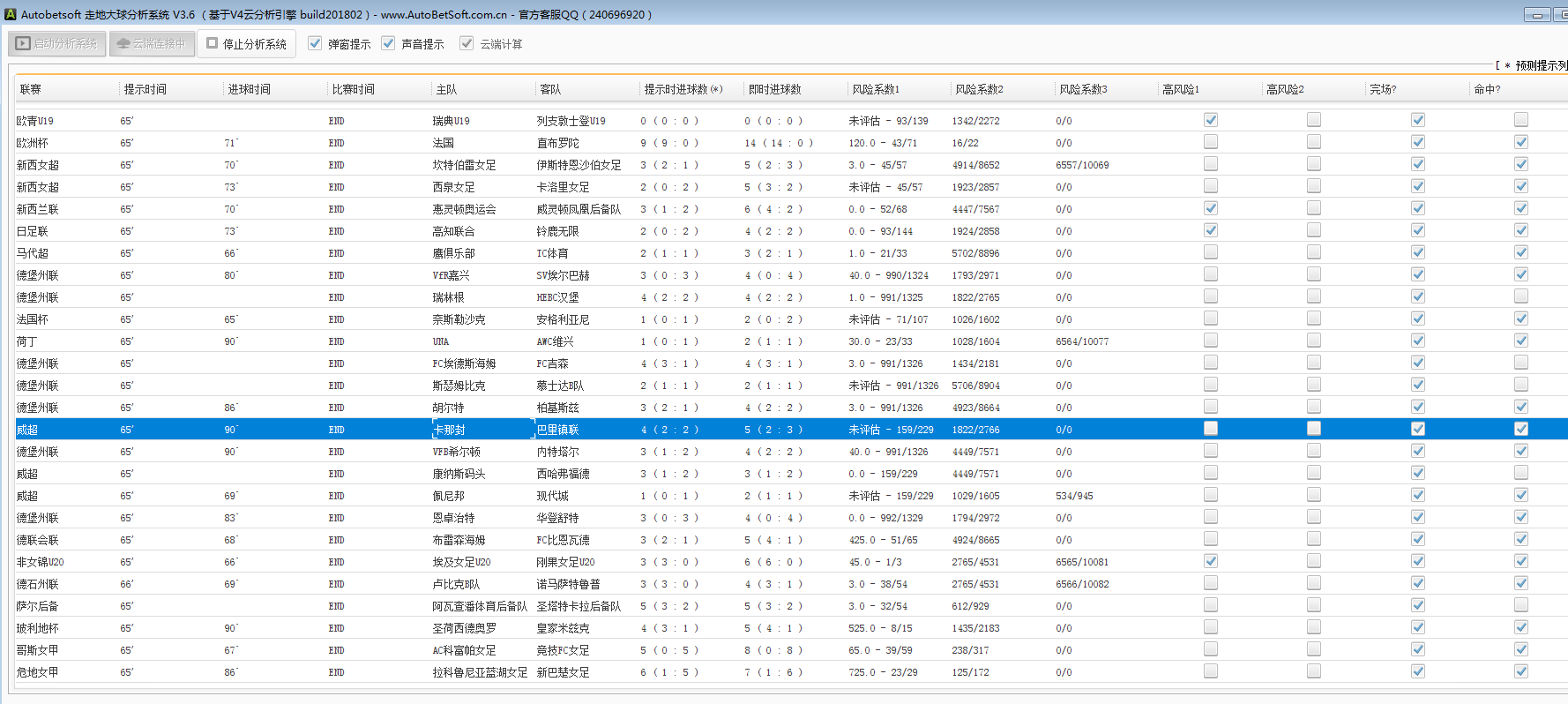Toggle the 云端计算 cloud computing checkbox
Screen dimensions: 1568x704
click(x=467, y=43)
